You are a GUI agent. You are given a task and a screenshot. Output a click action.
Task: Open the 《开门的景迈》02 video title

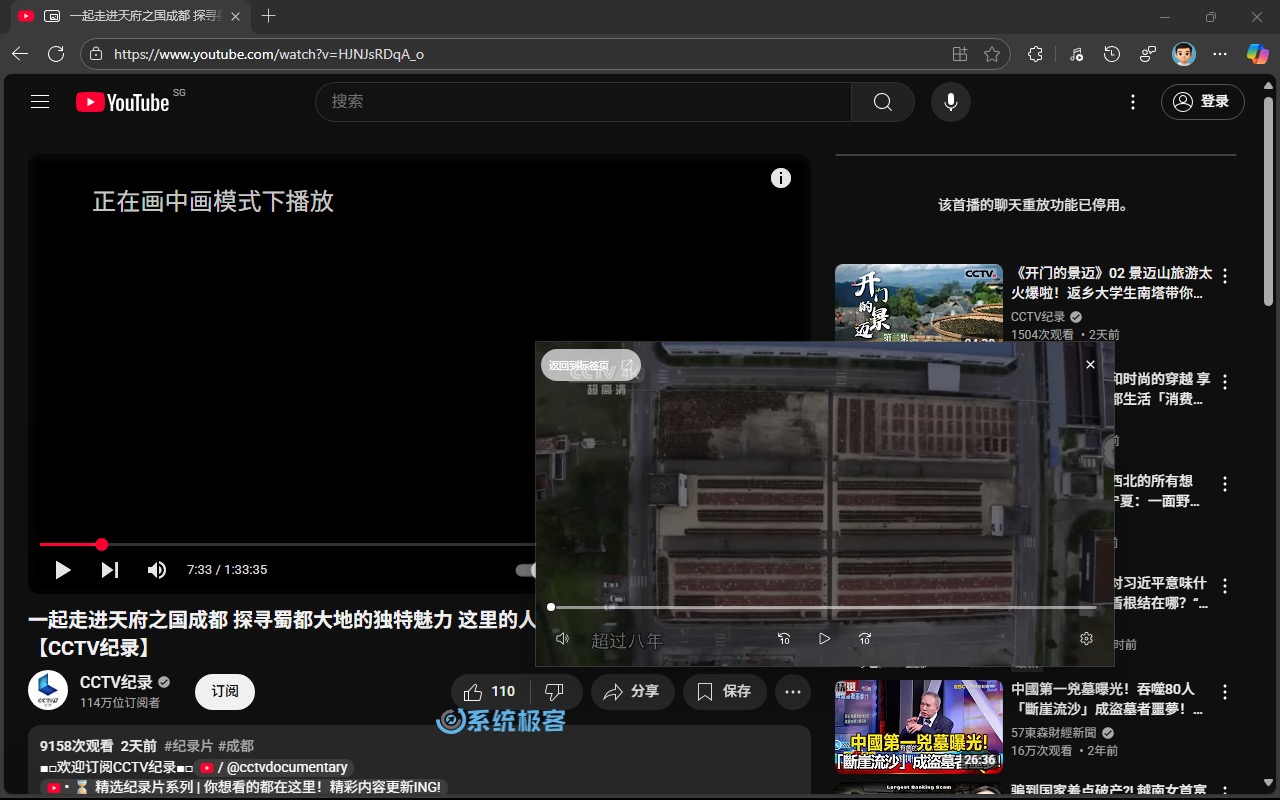tap(1111, 283)
